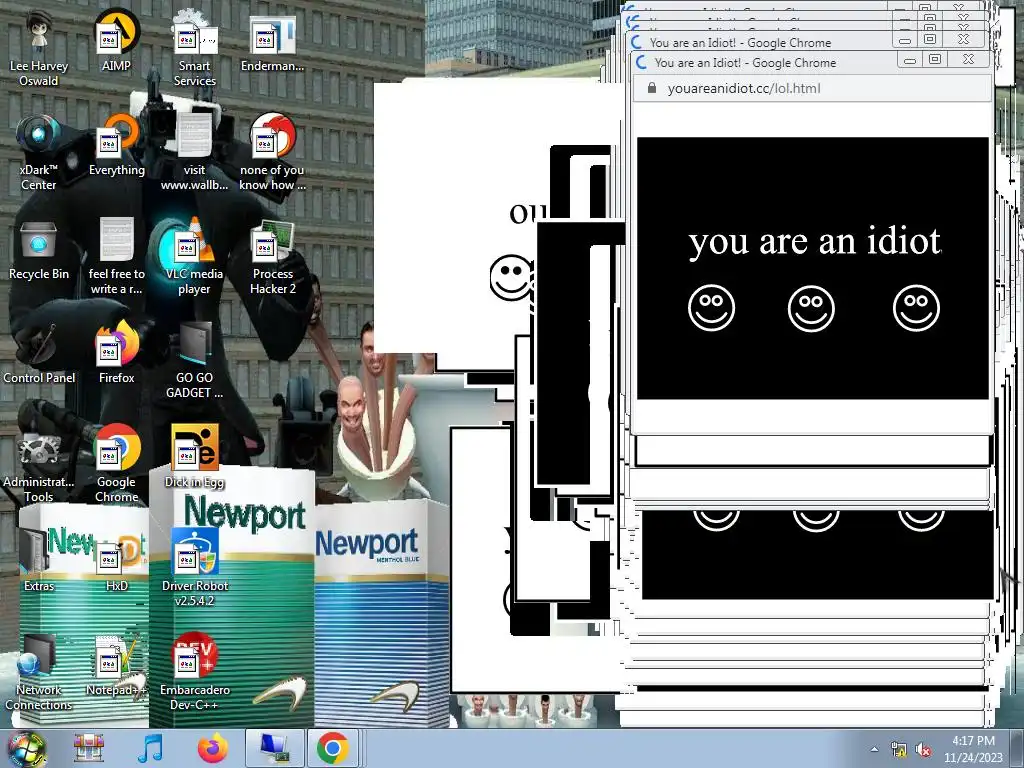Launch Google Chrome desktop shortcut
Screen dimensions: 1024x768
coord(116,465)
